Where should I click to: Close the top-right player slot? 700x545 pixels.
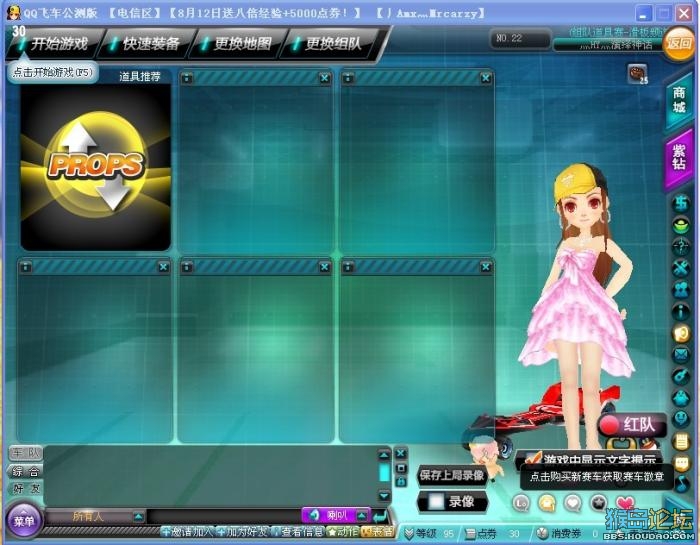pyautogui.click(x=486, y=78)
